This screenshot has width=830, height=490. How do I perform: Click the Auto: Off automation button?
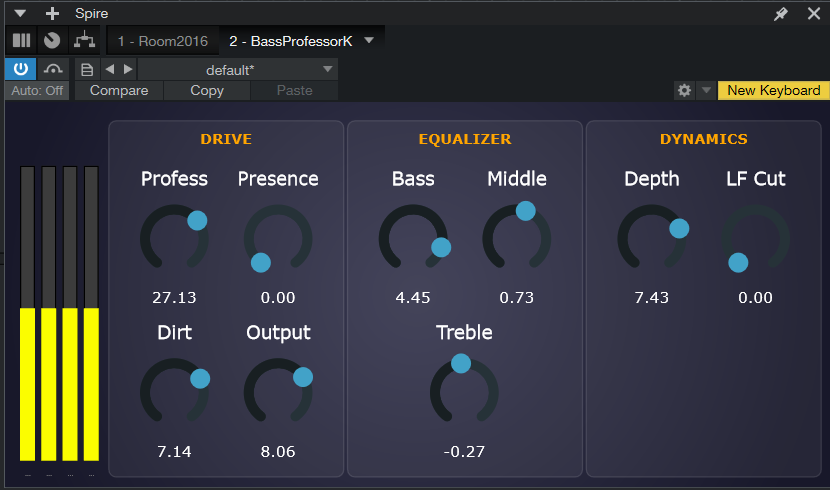pyautogui.click(x=37, y=90)
